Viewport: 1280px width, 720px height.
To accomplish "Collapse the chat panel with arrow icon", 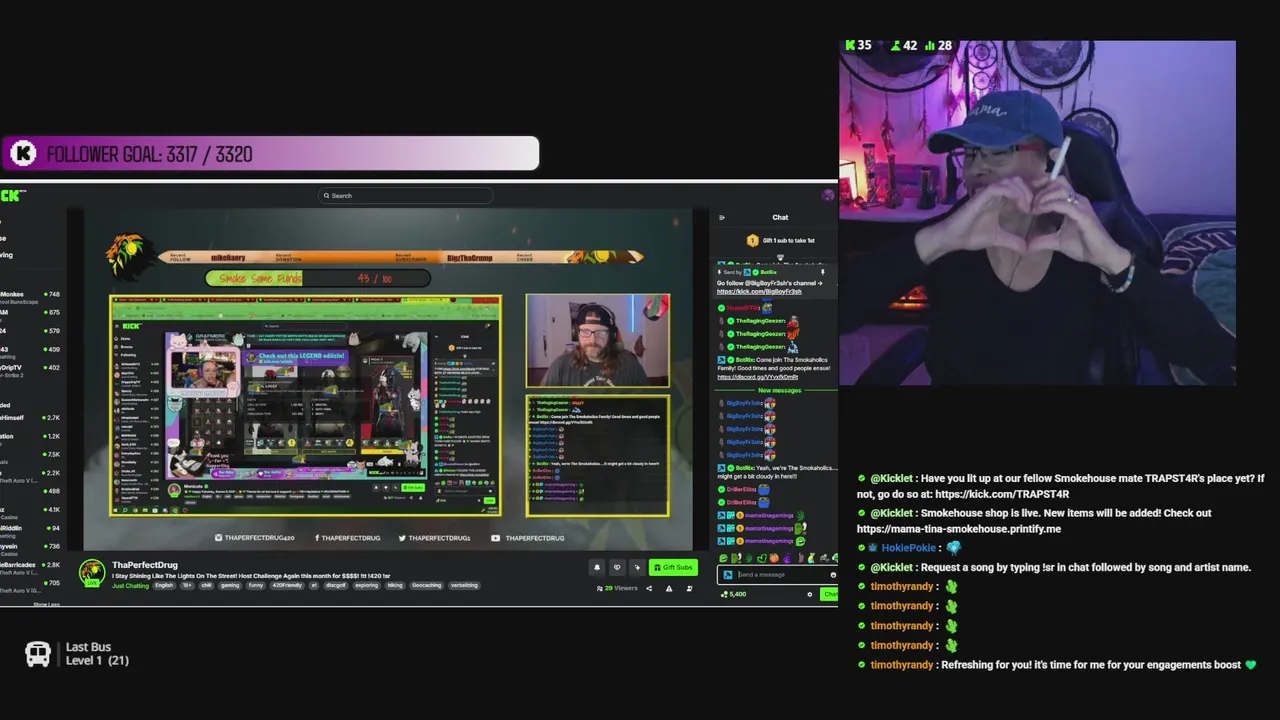I will point(722,217).
